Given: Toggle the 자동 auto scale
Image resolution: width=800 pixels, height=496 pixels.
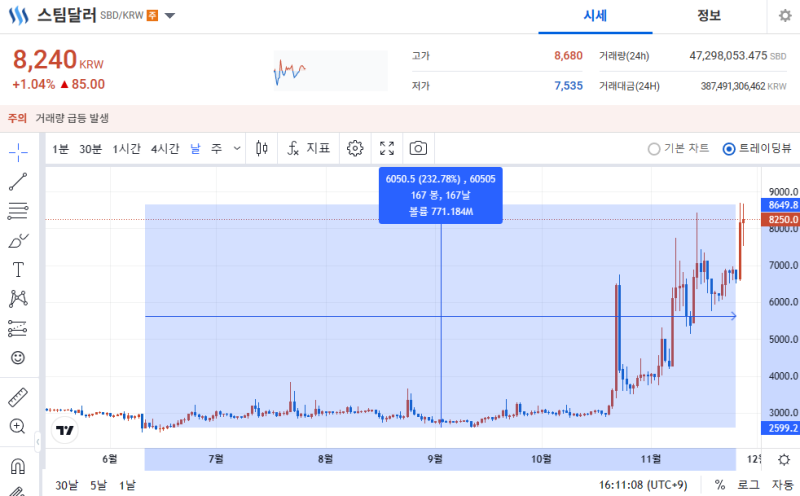Looking at the screenshot, I should coord(782,485).
